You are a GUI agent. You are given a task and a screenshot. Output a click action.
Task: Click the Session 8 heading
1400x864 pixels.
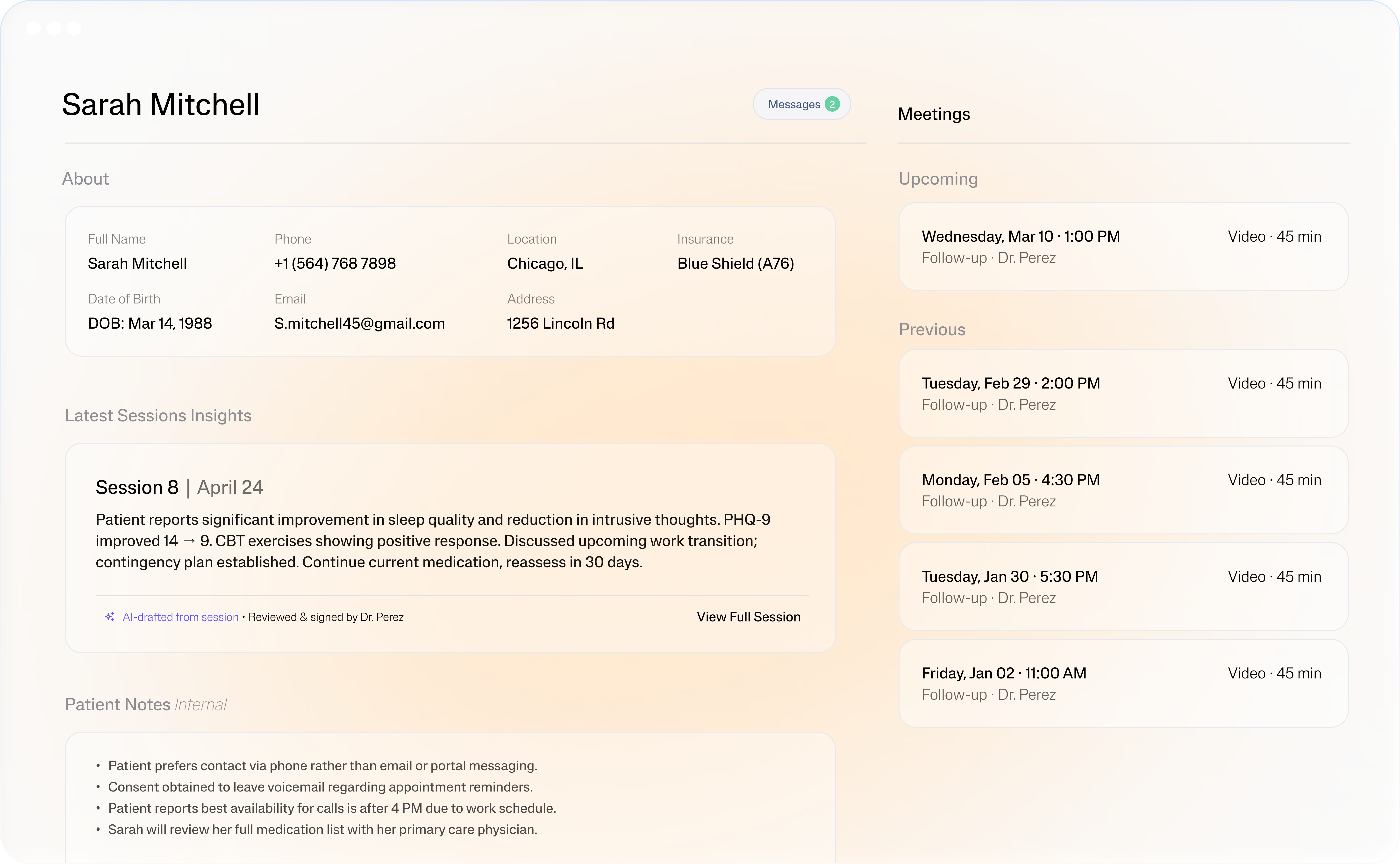[x=137, y=487]
